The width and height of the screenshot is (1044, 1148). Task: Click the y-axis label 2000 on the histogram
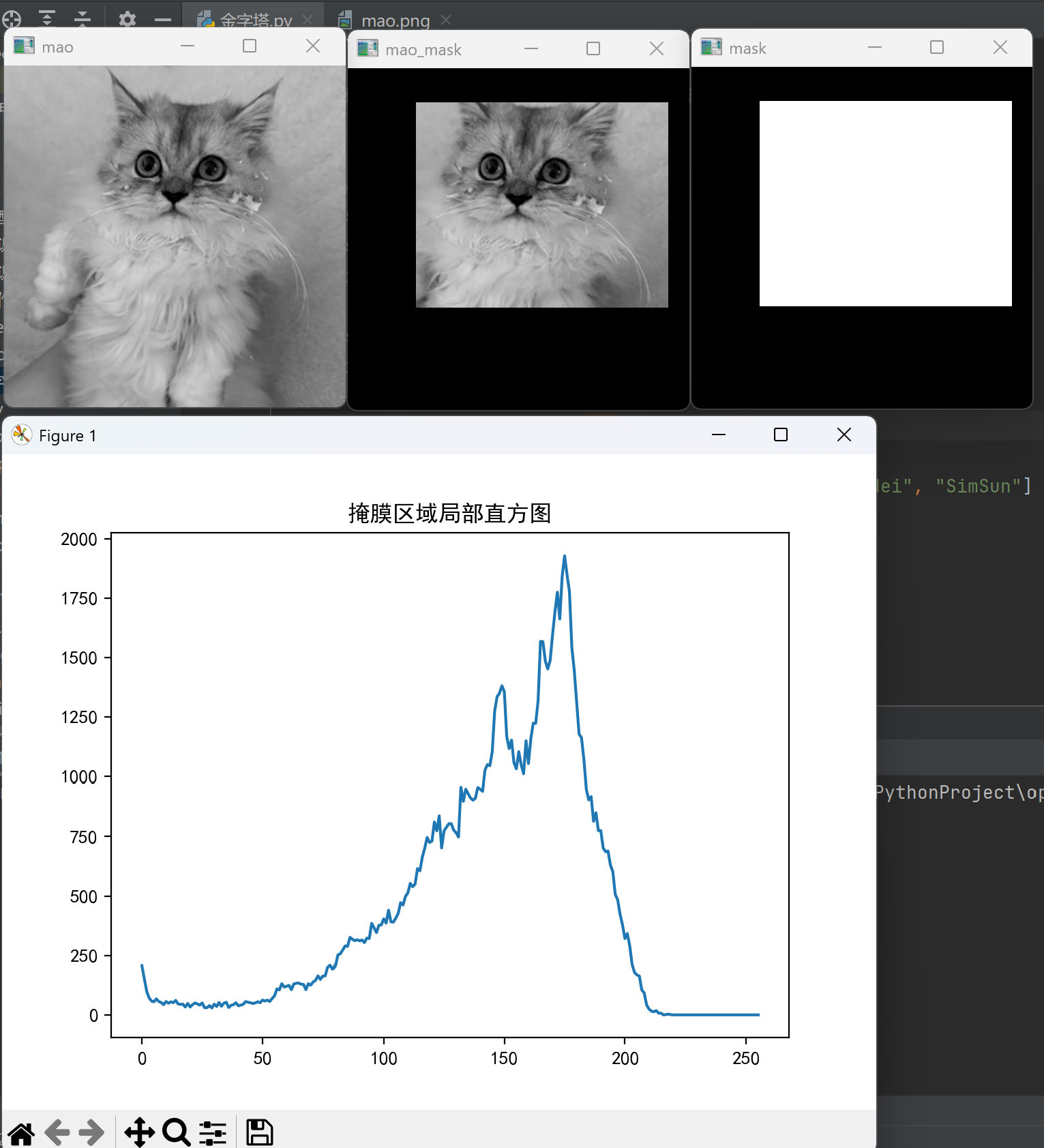point(79,540)
